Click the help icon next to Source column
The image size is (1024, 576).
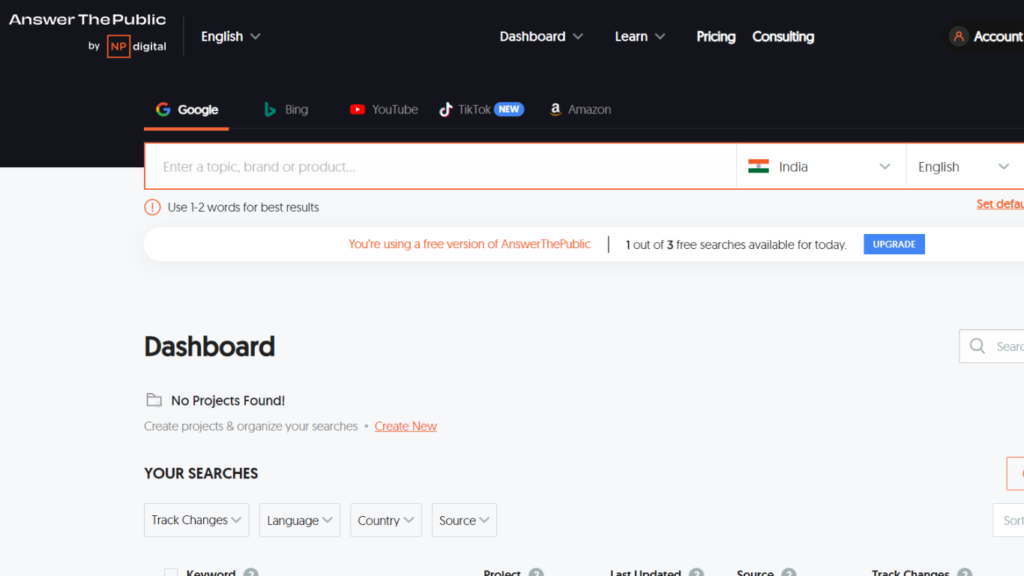pyautogui.click(x=789, y=573)
